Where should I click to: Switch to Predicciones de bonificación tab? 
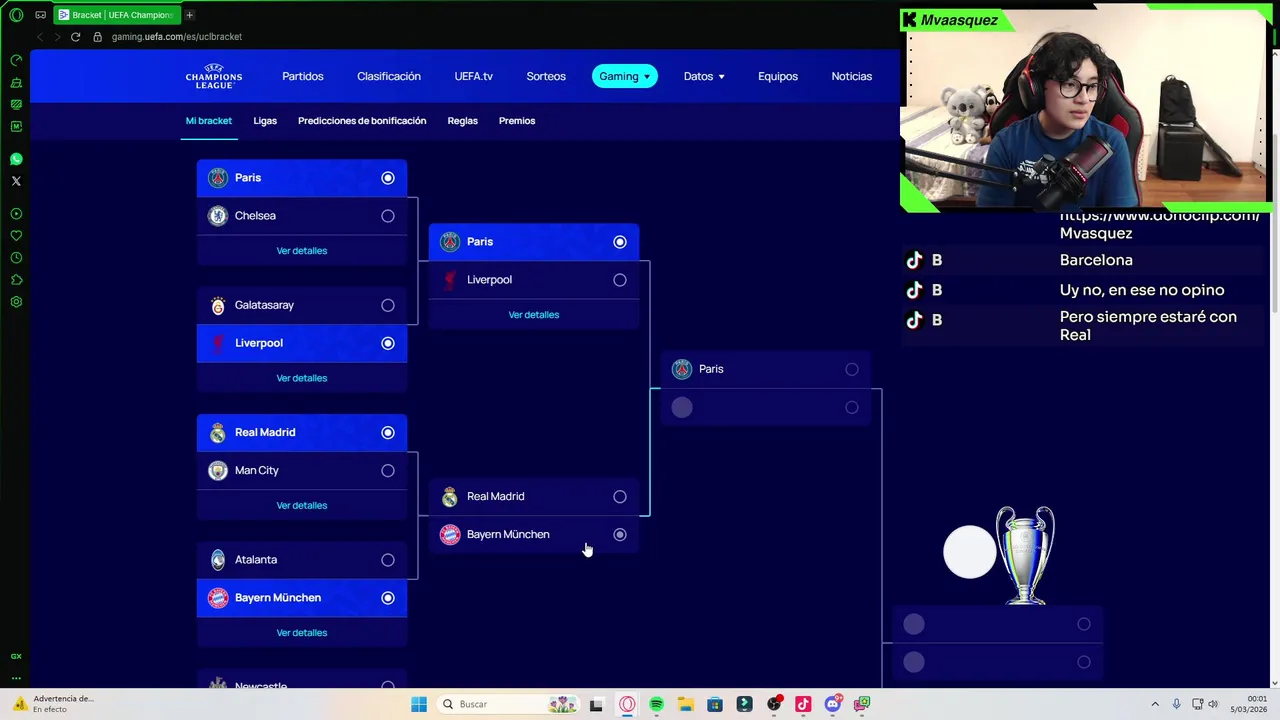[x=362, y=121]
